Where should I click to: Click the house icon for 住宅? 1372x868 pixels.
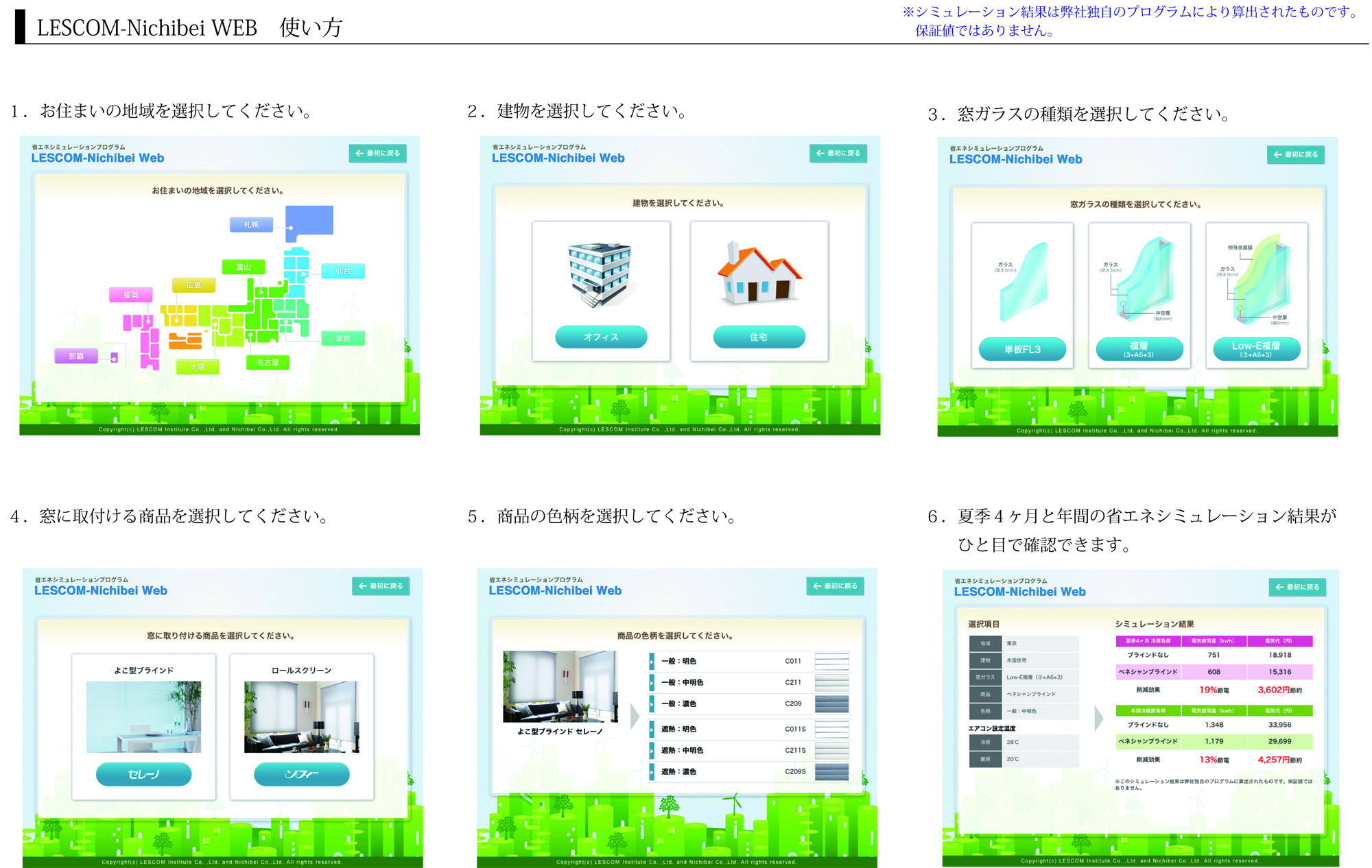click(x=759, y=273)
